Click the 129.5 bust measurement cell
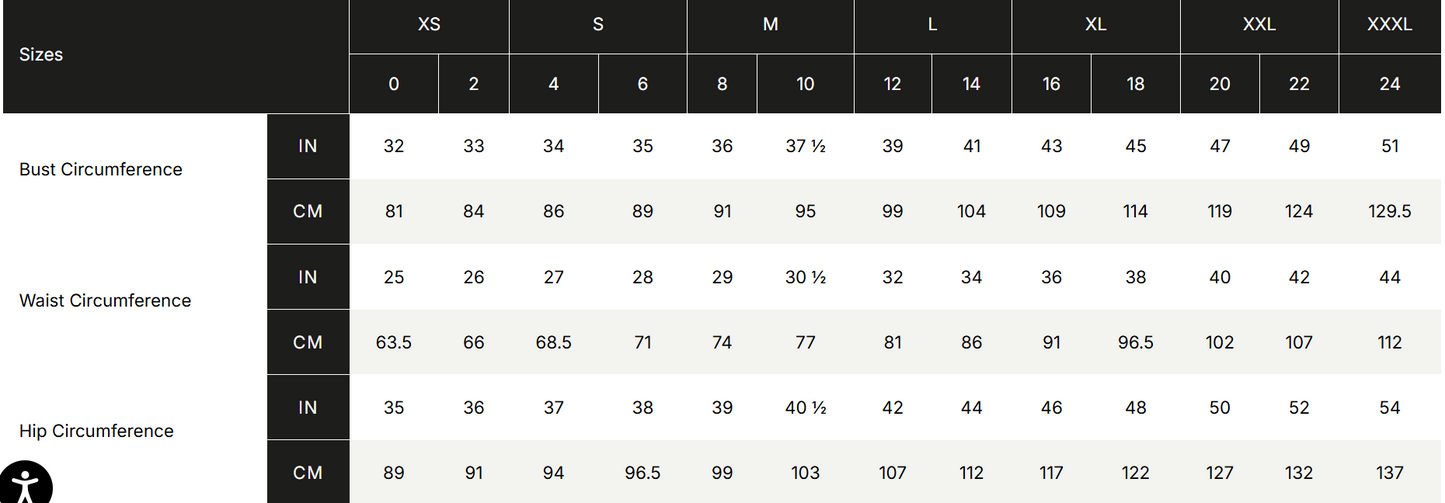 (x=1389, y=211)
